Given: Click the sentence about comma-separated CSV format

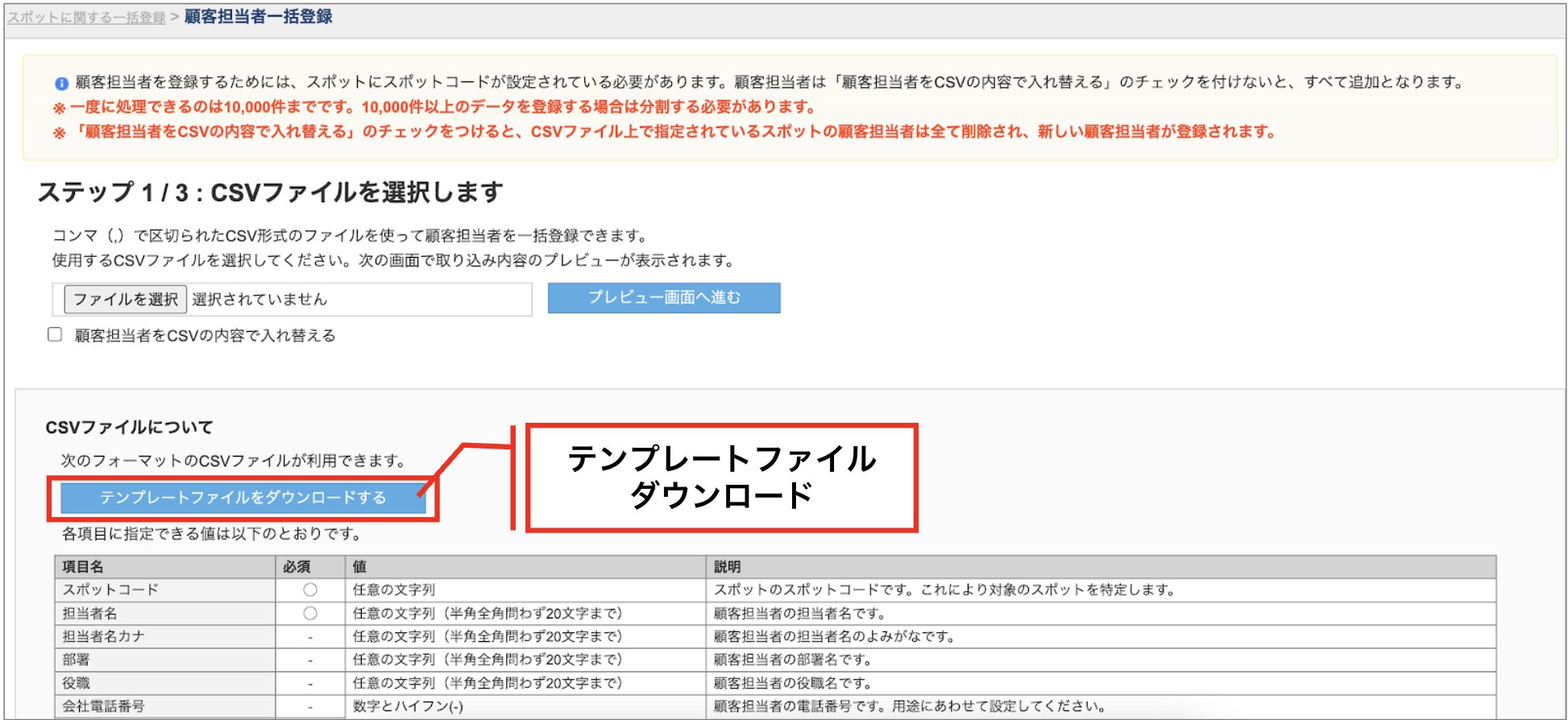Looking at the screenshot, I should pyautogui.click(x=351, y=236).
